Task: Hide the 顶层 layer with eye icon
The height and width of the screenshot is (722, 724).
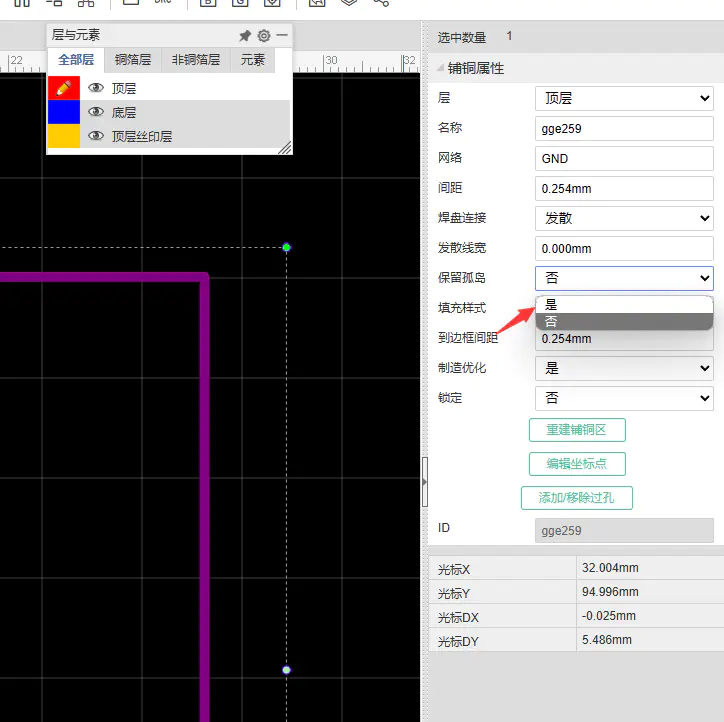Action: (96, 88)
